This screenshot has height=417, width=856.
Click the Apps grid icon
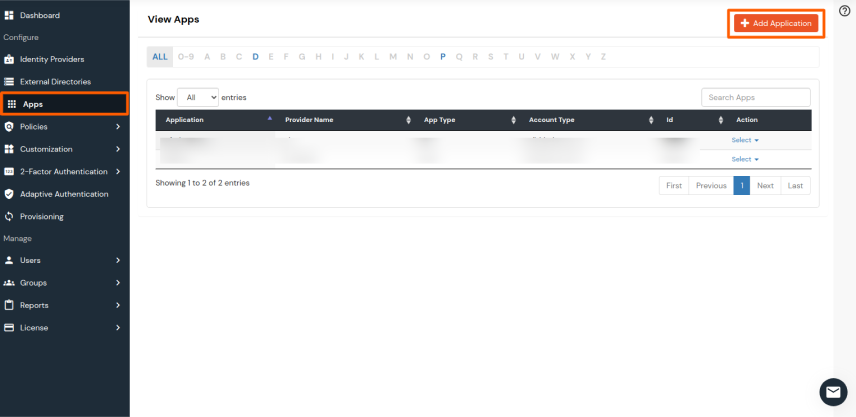[12, 104]
